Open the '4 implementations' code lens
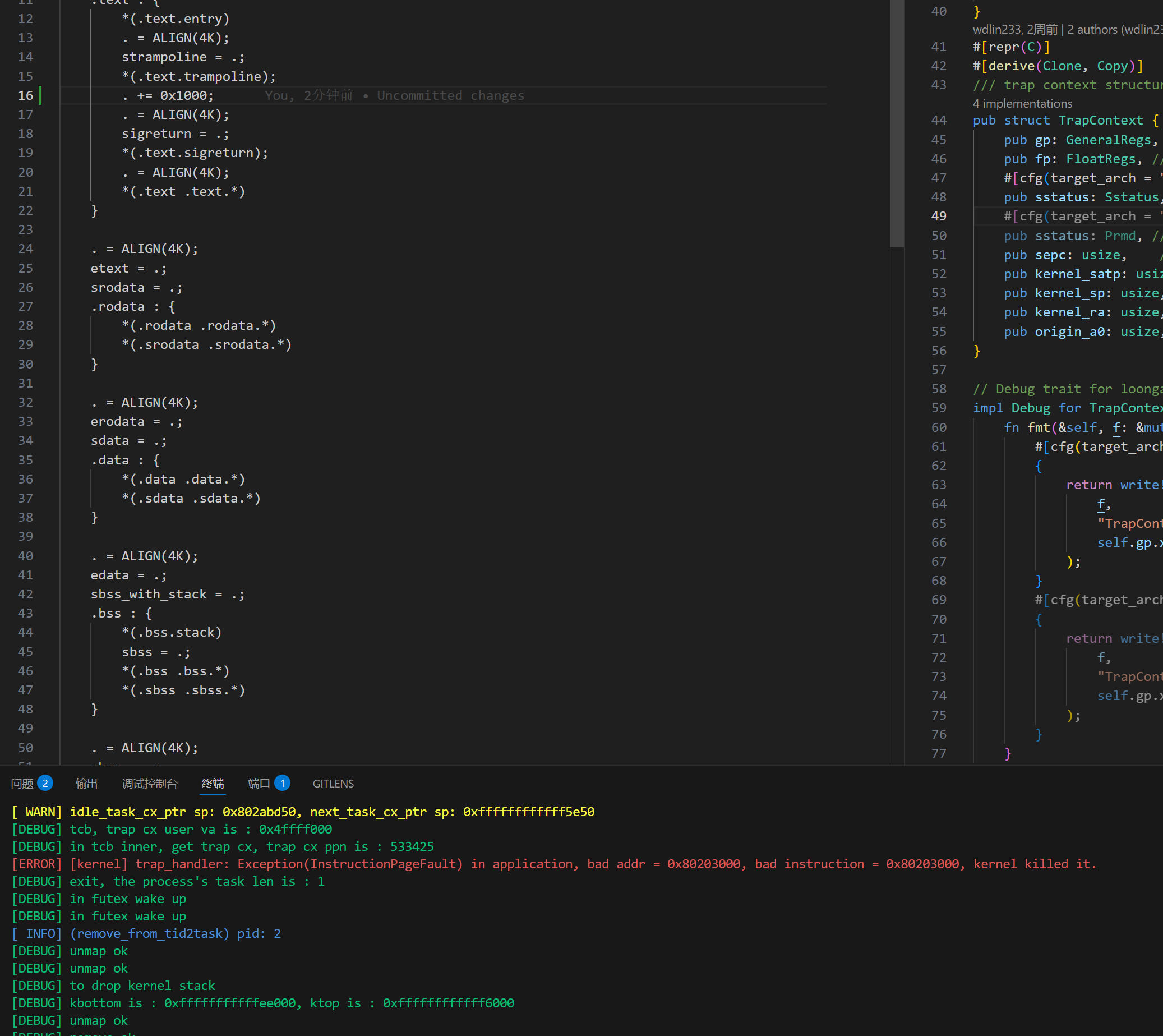Screen dimensions: 1163x1036 pyautogui.click(x=1022, y=104)
